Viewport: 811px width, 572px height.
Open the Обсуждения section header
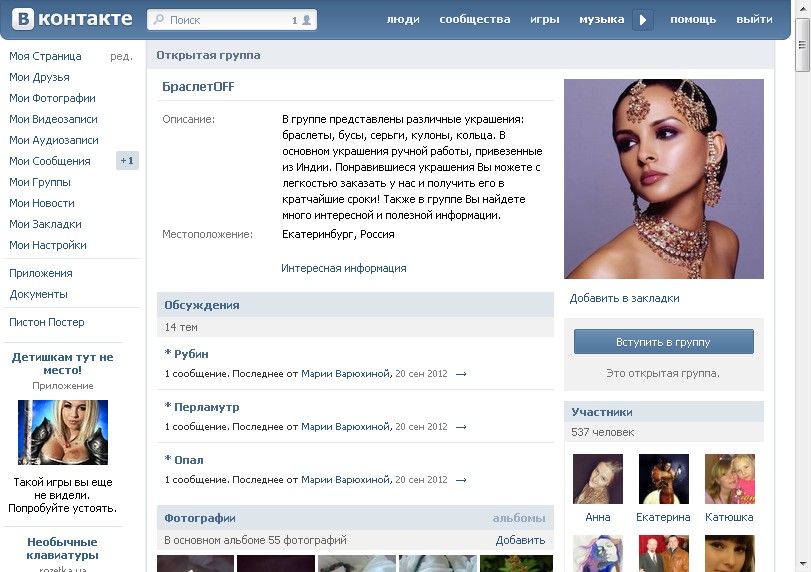[355, 305]
